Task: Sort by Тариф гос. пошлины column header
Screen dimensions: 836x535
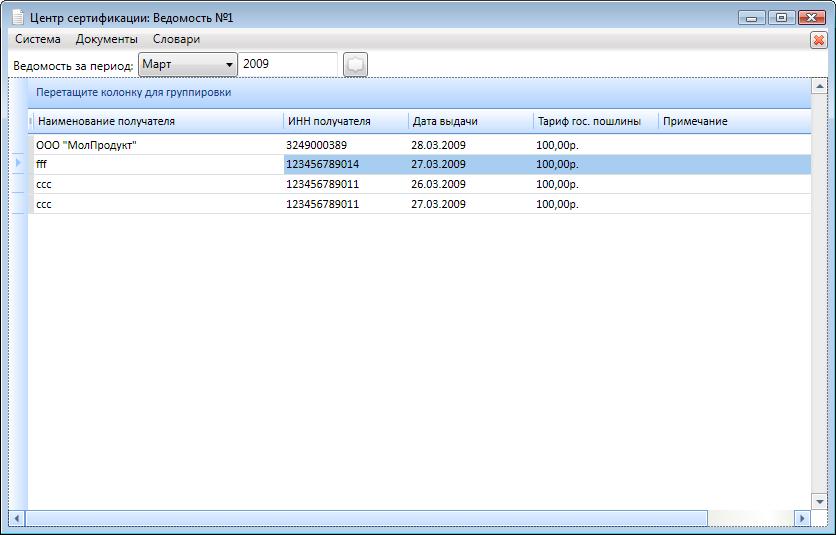Action: (596, 121)
